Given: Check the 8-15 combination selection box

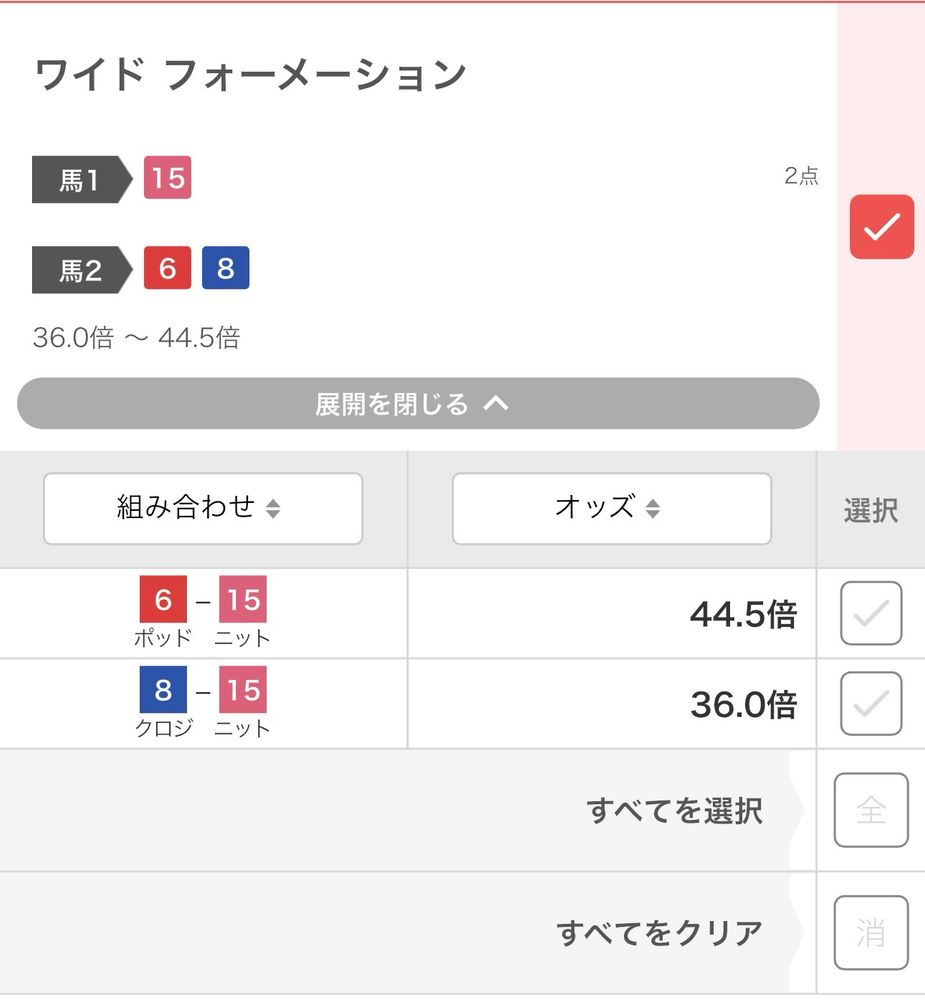Looking at the screenshot, I should pyautogui.click(x=871, y=703).
